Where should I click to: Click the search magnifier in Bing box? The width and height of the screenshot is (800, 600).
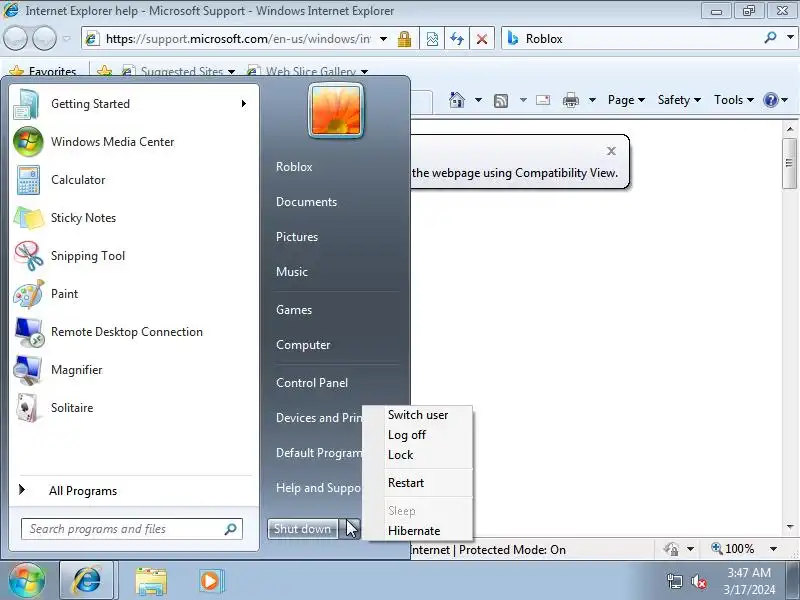(770, 37)
